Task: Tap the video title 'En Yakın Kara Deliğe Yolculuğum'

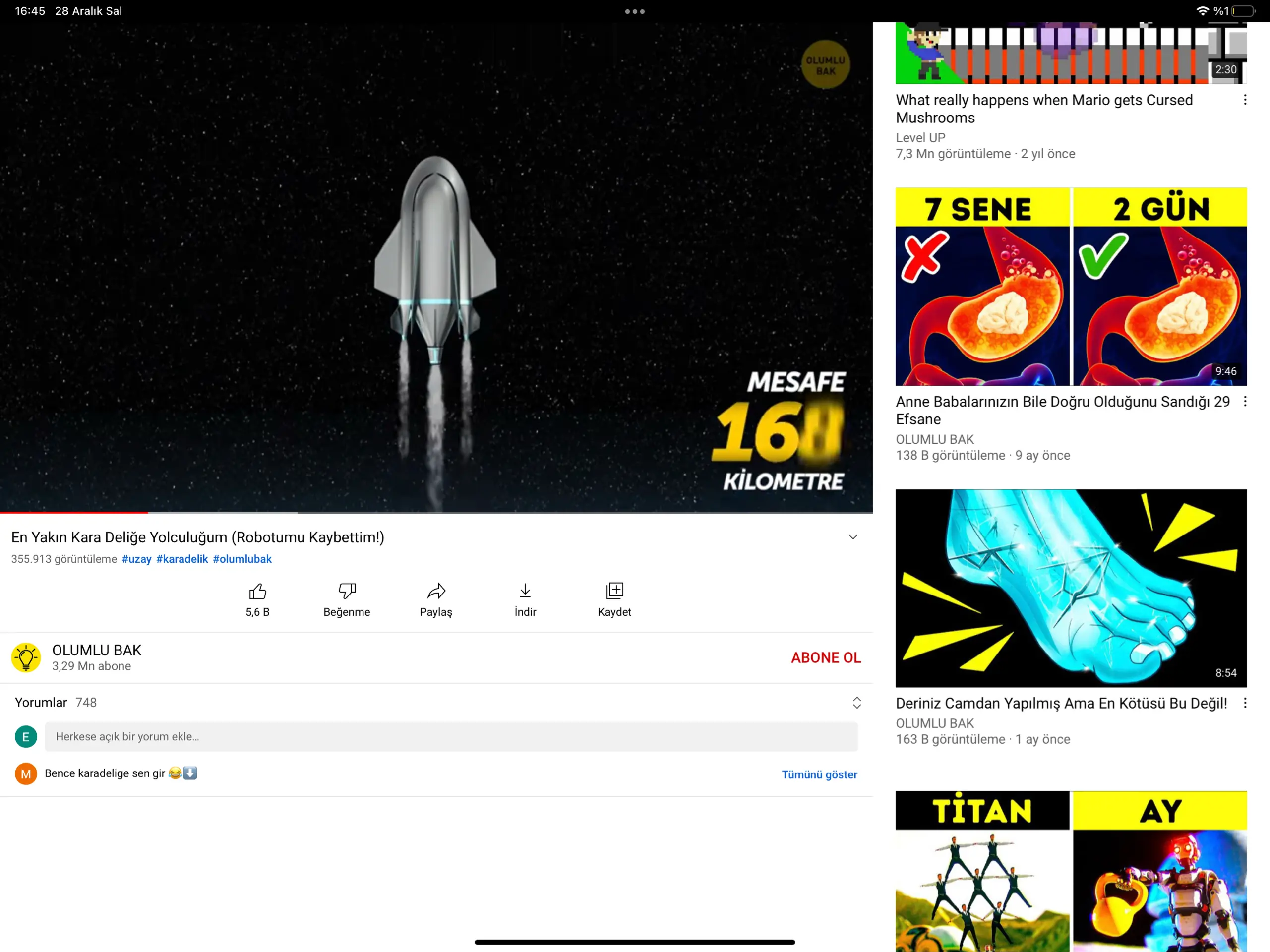Action: point(197,537)
